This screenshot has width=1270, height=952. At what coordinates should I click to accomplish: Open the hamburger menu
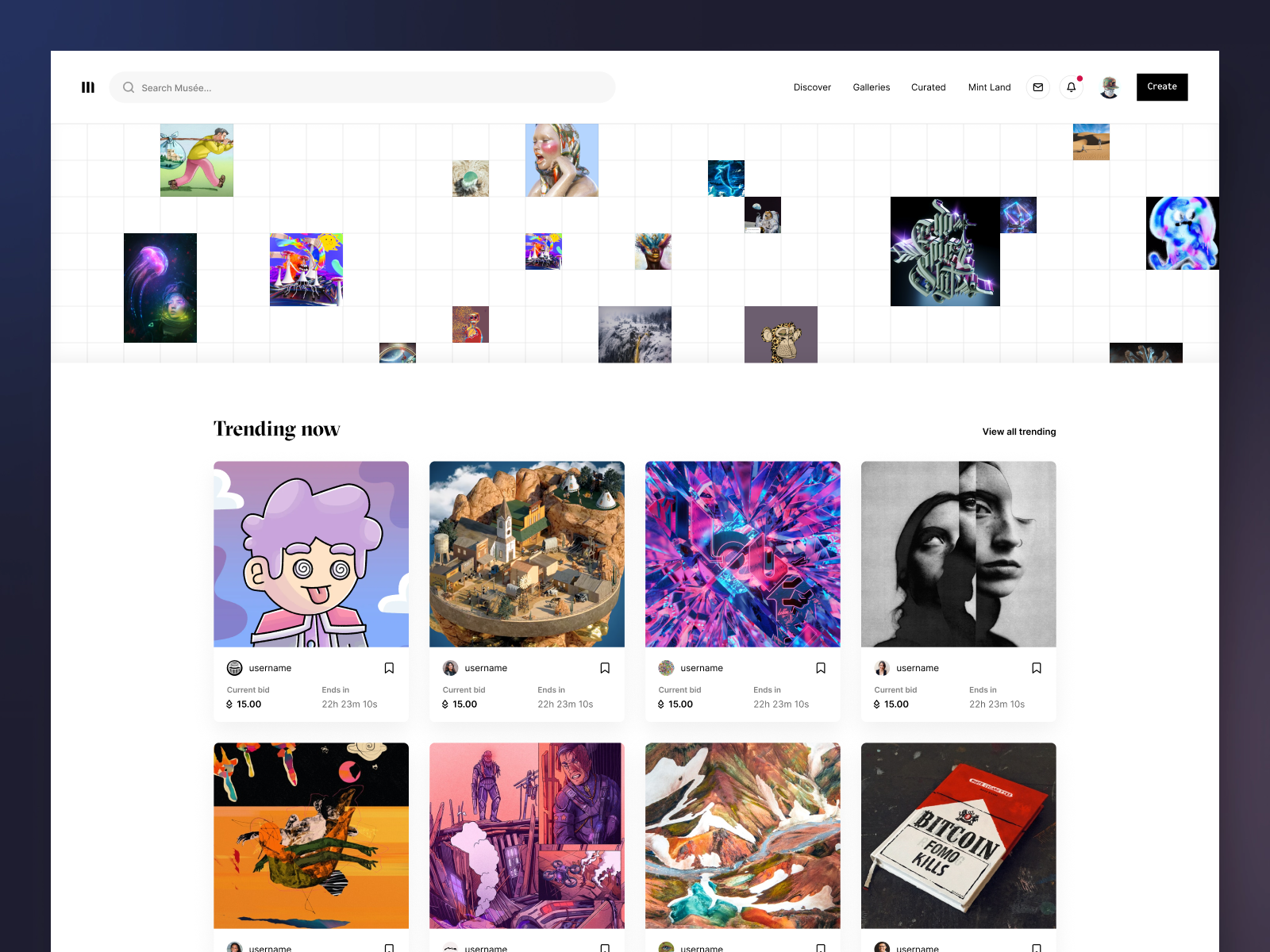[x=88, y=87]
